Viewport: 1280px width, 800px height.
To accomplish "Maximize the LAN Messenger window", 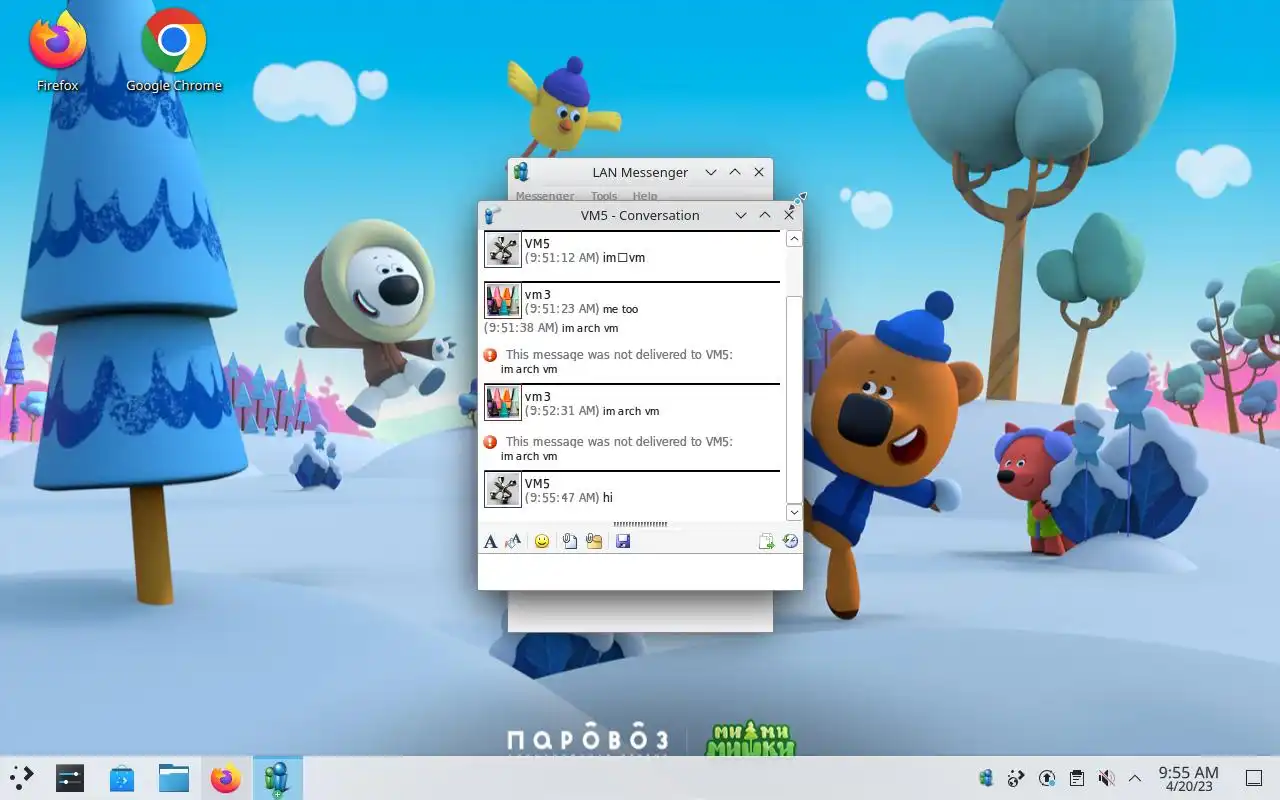I will coord(735,172).
